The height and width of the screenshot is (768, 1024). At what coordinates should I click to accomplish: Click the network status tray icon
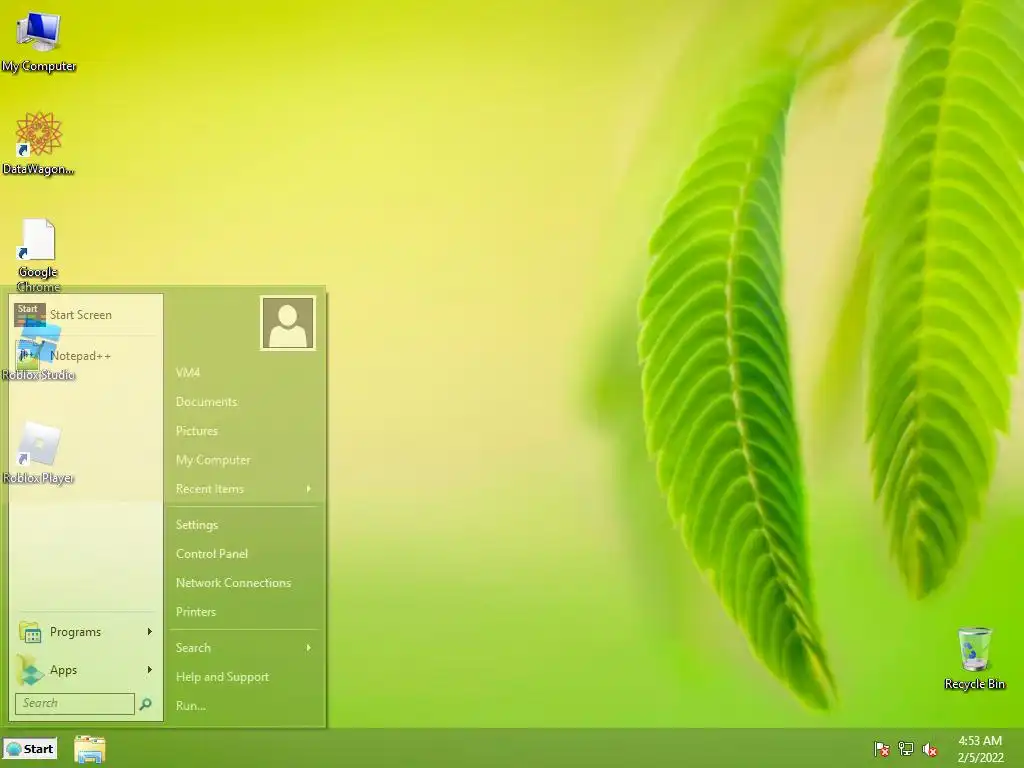(x=906, y=749)
